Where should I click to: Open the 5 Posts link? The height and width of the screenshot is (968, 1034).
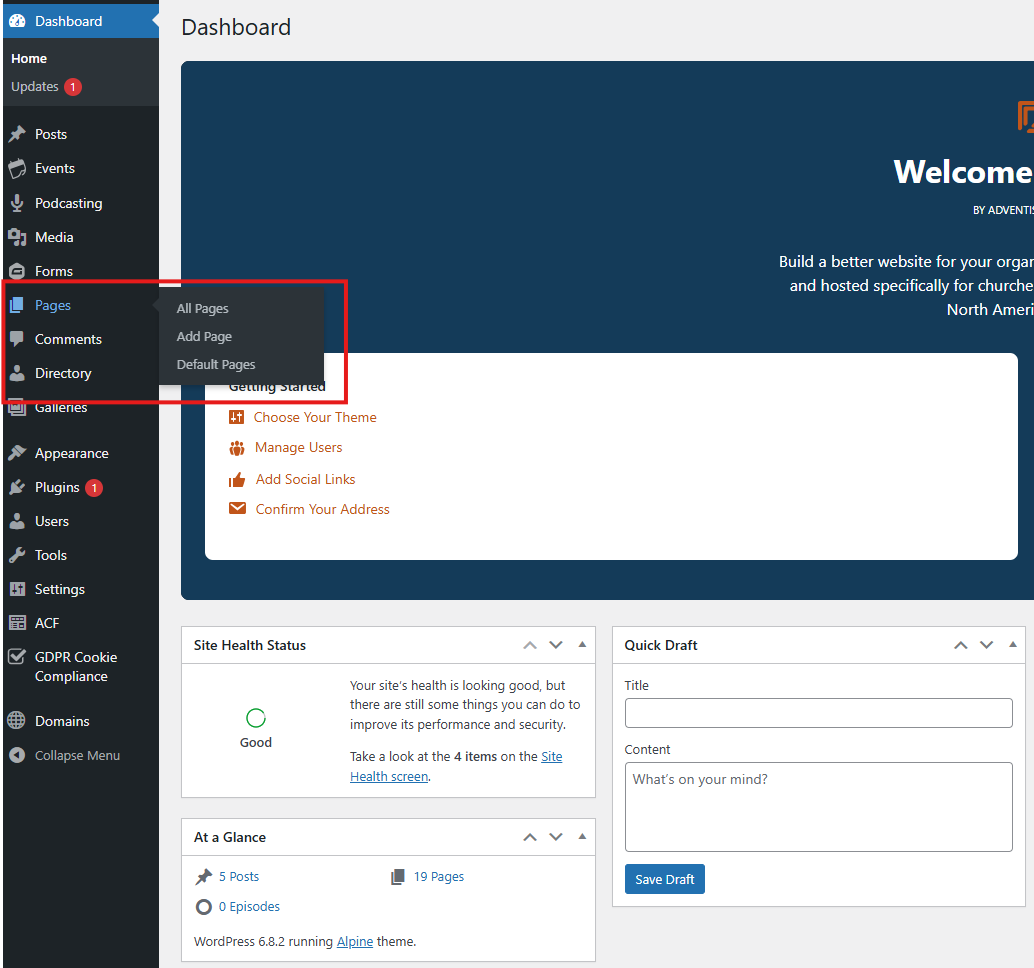click(x=239, y=876)
